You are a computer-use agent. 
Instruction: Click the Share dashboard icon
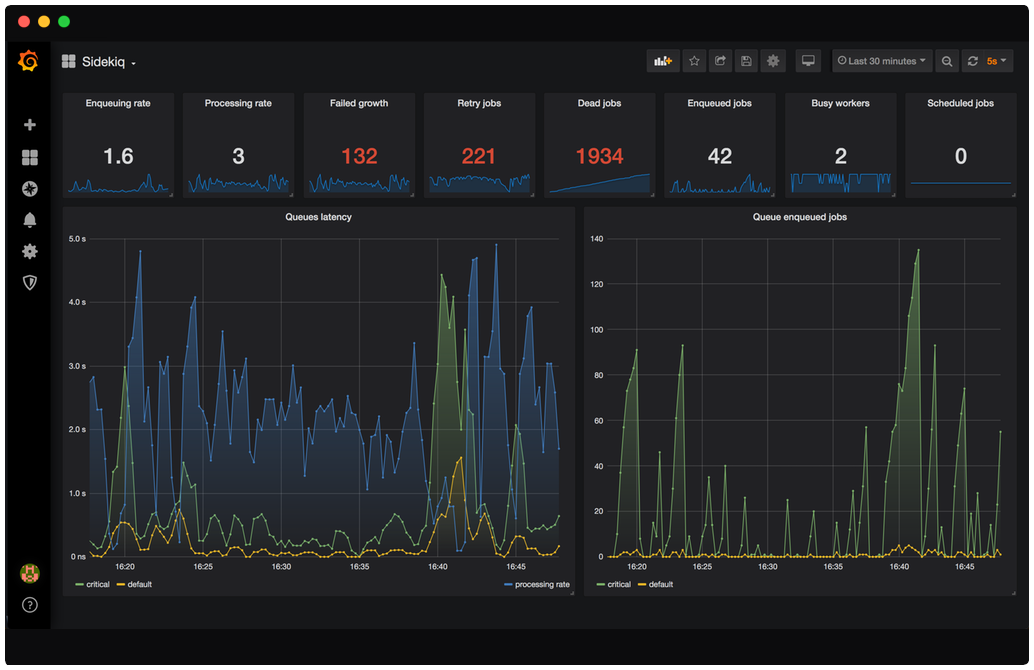(720, 61)
